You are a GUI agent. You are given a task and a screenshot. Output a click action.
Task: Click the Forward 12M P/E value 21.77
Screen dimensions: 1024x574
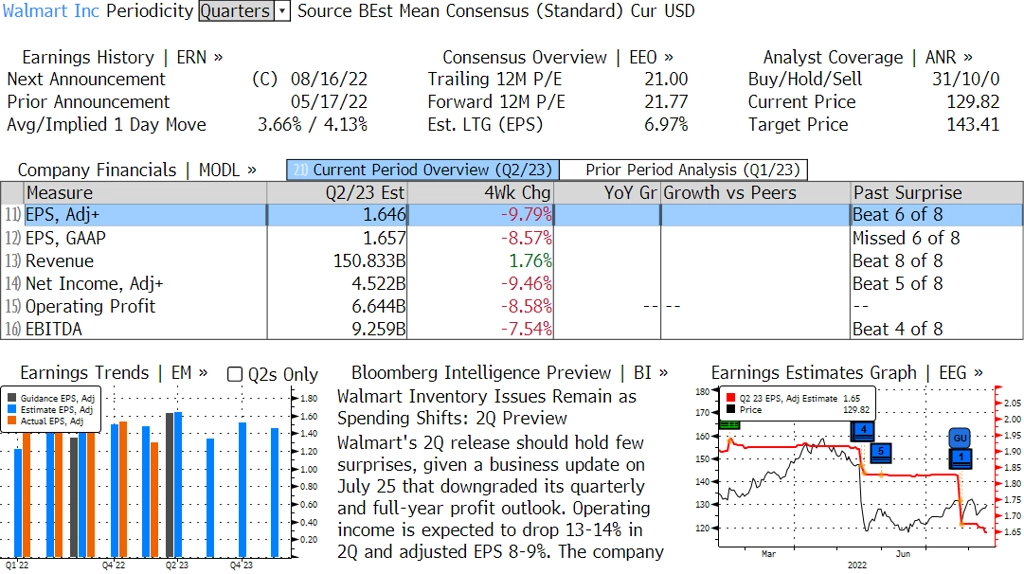(x=666, y=102)
